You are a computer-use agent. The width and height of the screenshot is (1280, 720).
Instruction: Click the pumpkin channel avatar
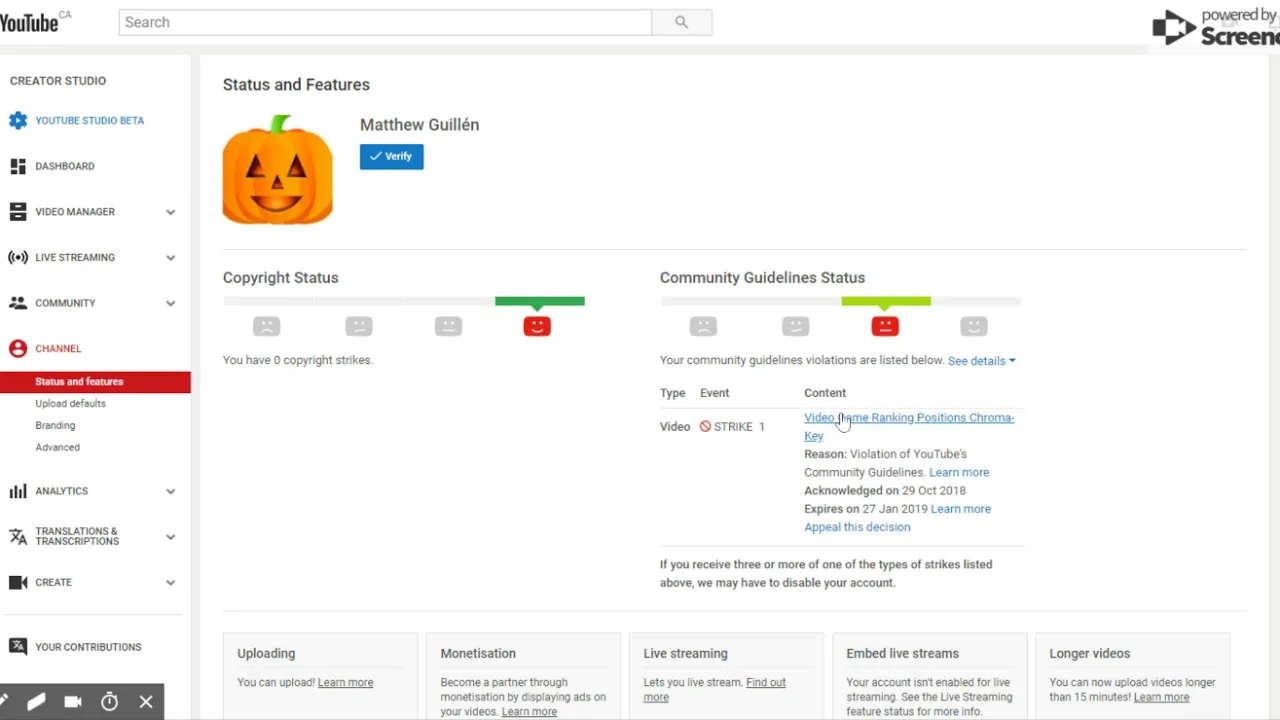point(277,169)
